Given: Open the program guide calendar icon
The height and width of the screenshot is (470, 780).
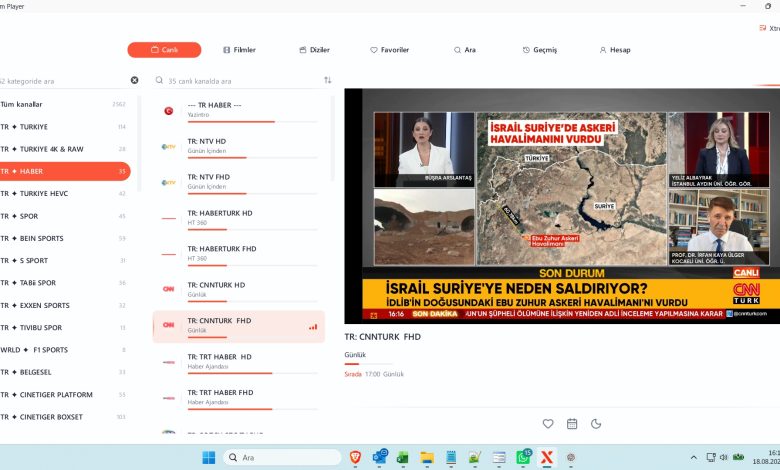Looking at the screenshot, I should click(572, 424).
